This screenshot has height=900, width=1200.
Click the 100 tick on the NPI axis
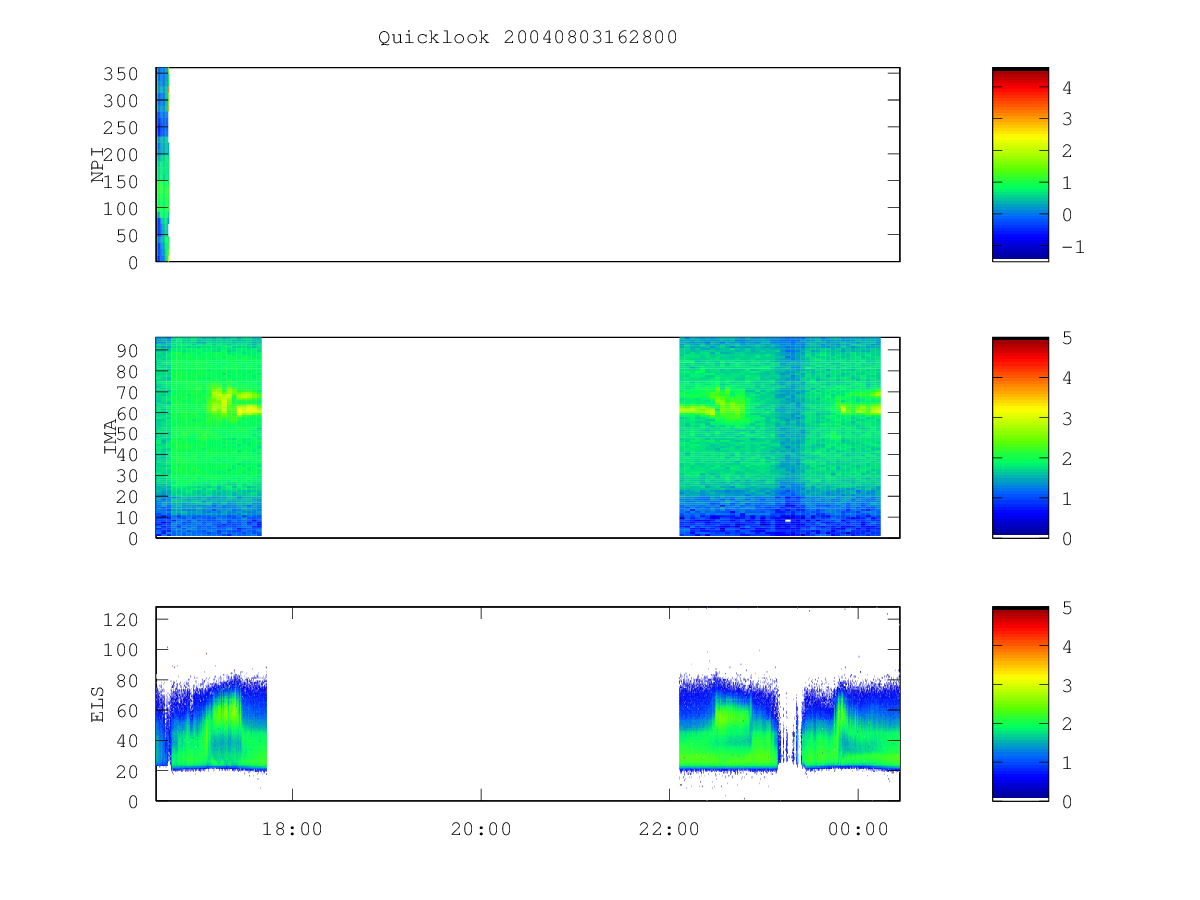point(119,209)
